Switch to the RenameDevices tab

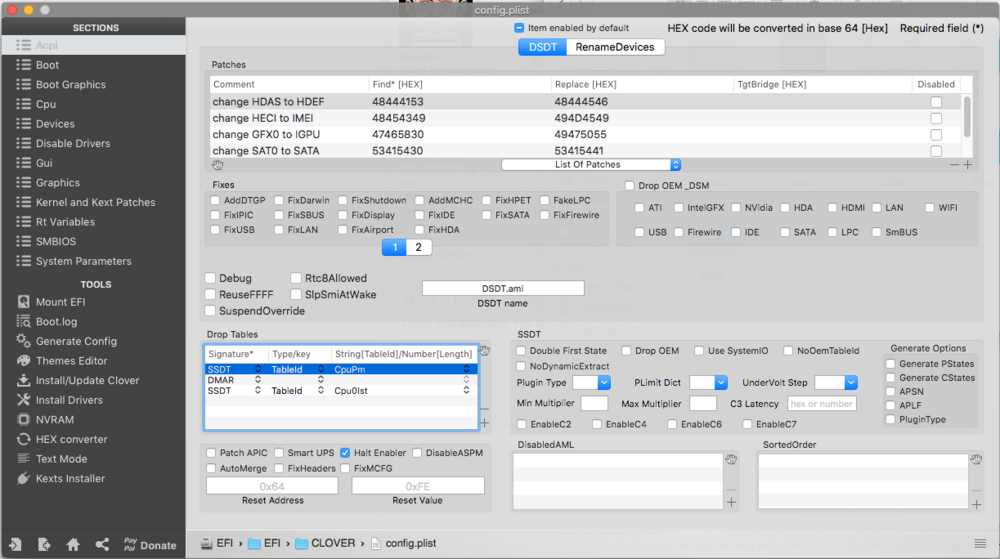point(615,47)
